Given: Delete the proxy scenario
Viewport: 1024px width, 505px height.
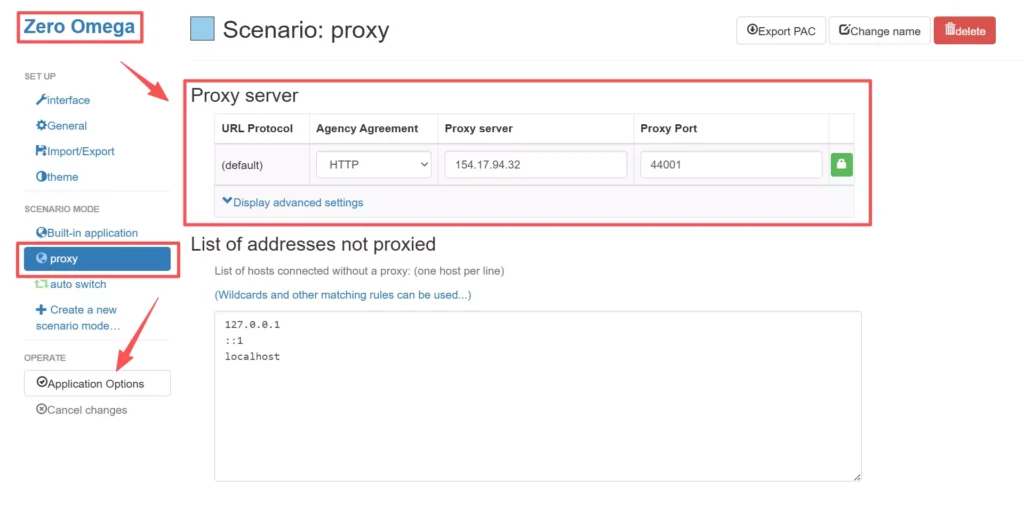Looking at the screenshot, I should (x=964, y=31).
